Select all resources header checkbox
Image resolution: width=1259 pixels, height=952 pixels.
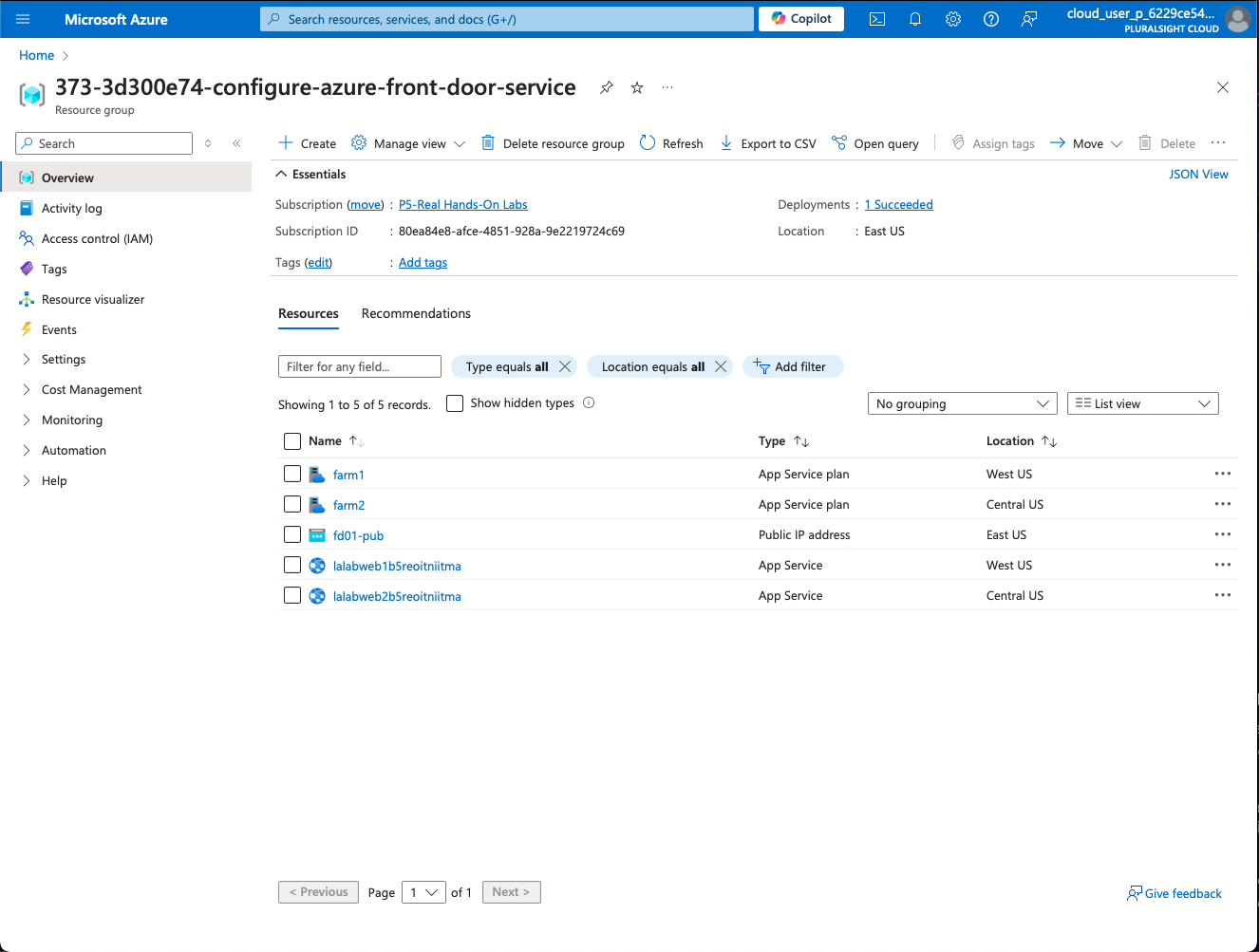(292, 441)
